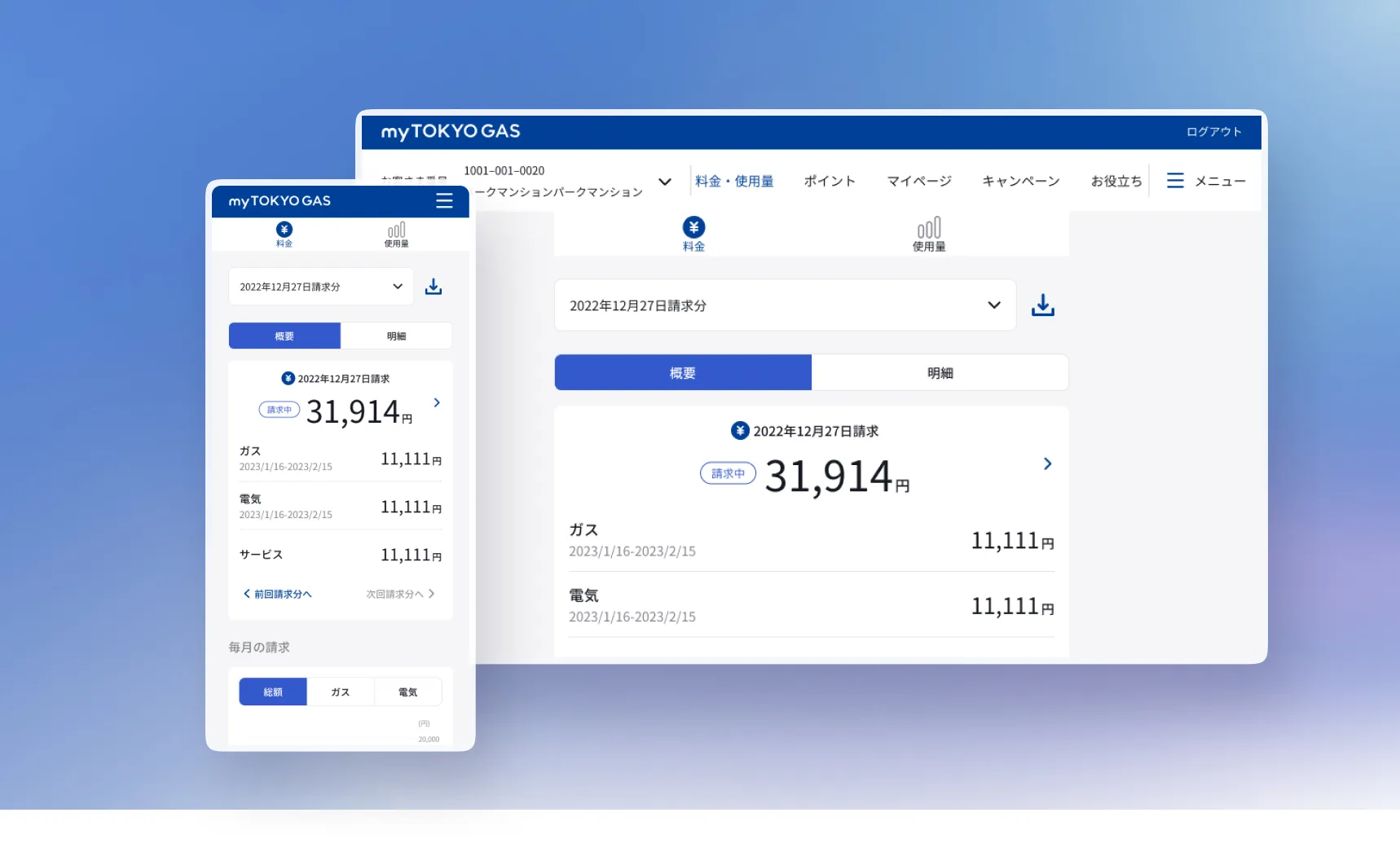Expand the customer number address dropdown
Viewport: 1400px width, 852px height.
coord(665,182)
